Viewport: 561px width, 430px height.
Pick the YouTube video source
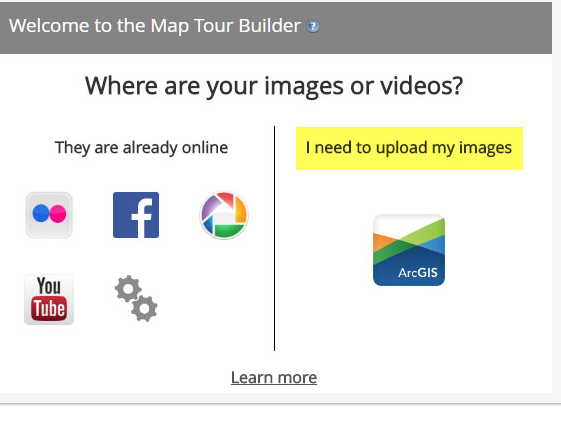(x=49, y=299)
